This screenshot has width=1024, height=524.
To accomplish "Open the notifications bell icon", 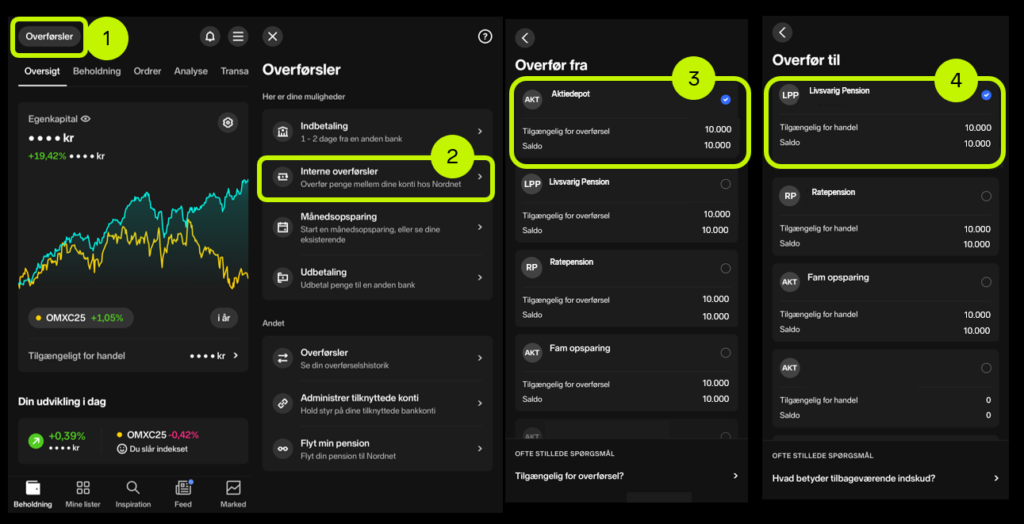I will pos(210,37).
